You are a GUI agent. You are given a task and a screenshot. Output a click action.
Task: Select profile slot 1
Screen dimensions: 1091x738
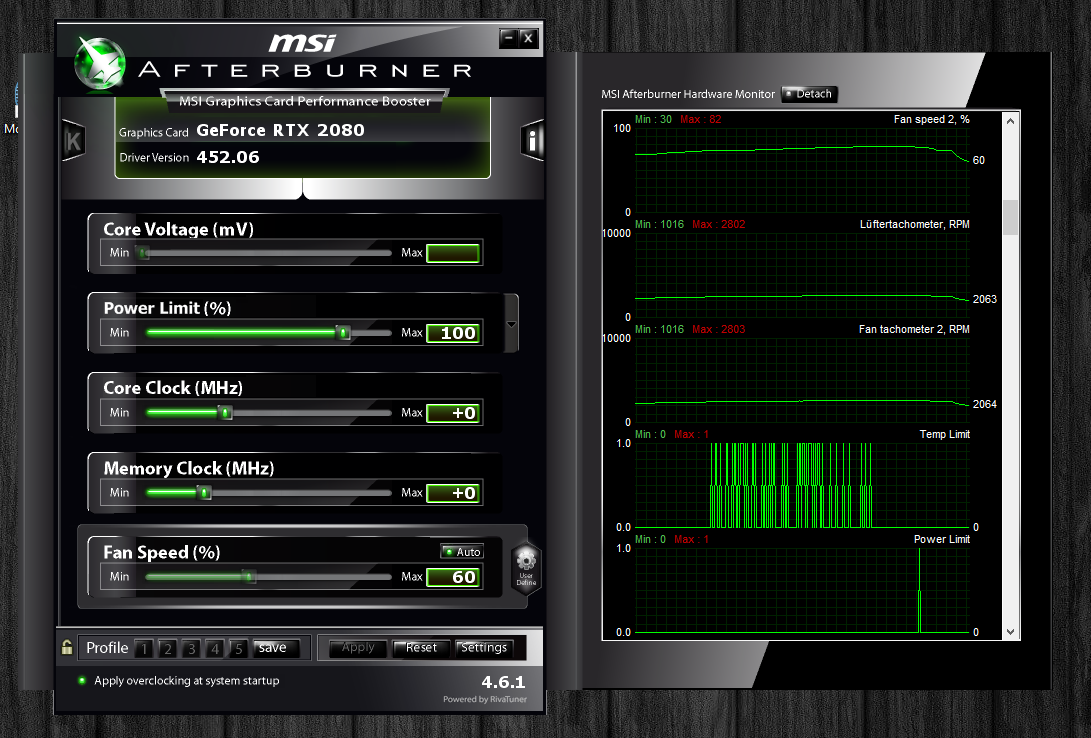point(144,648)
